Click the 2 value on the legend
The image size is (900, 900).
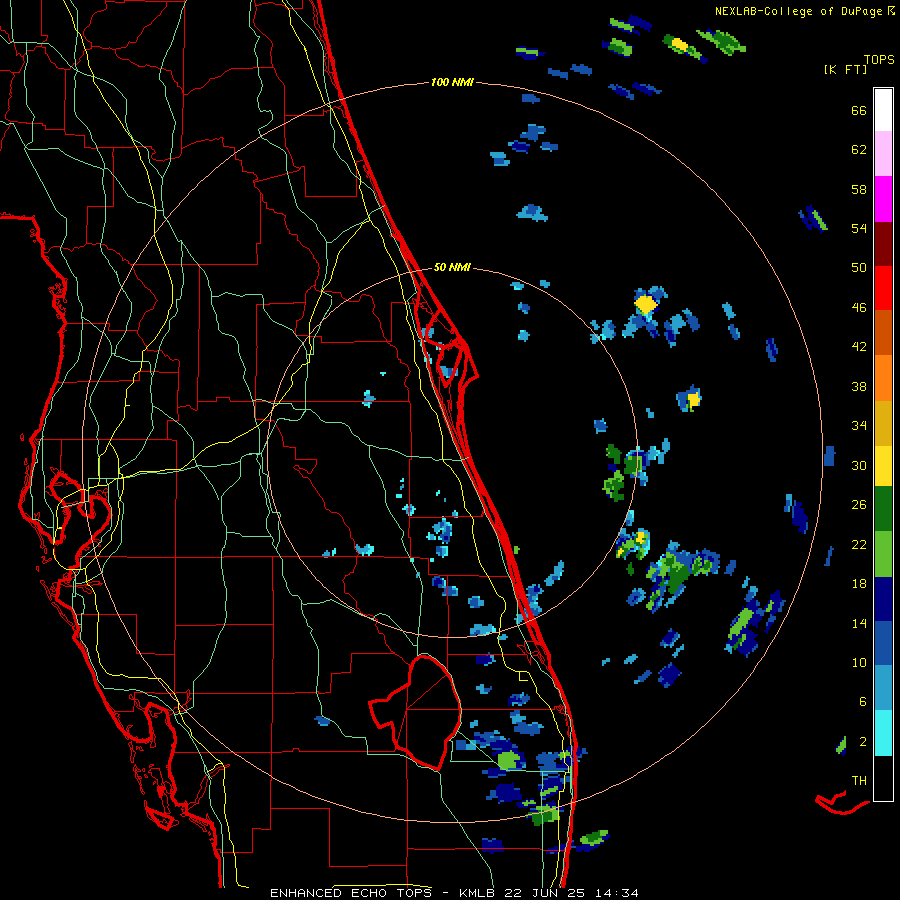coord(863,742)
